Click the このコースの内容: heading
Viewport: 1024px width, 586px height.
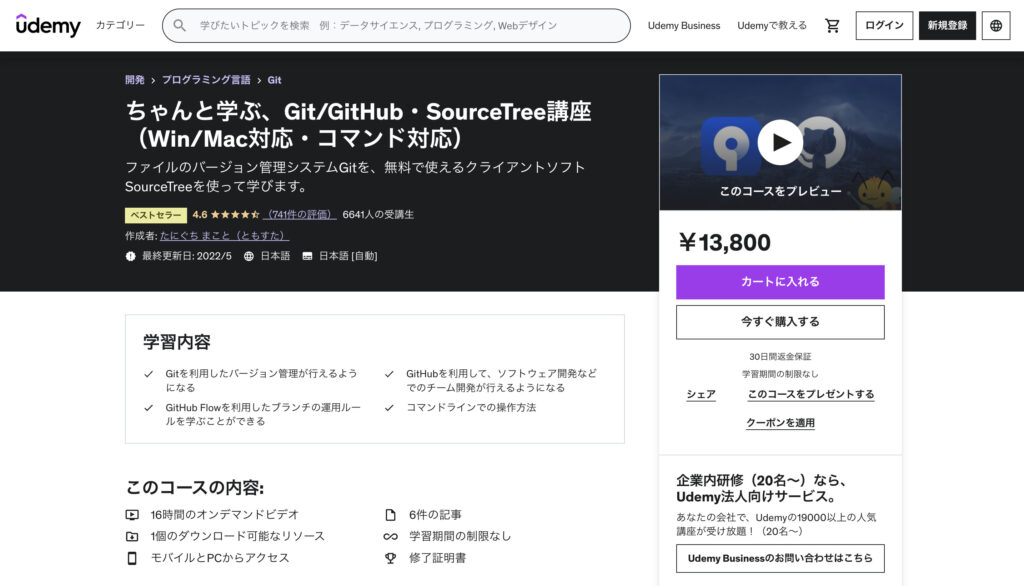[x=195, y=487]
